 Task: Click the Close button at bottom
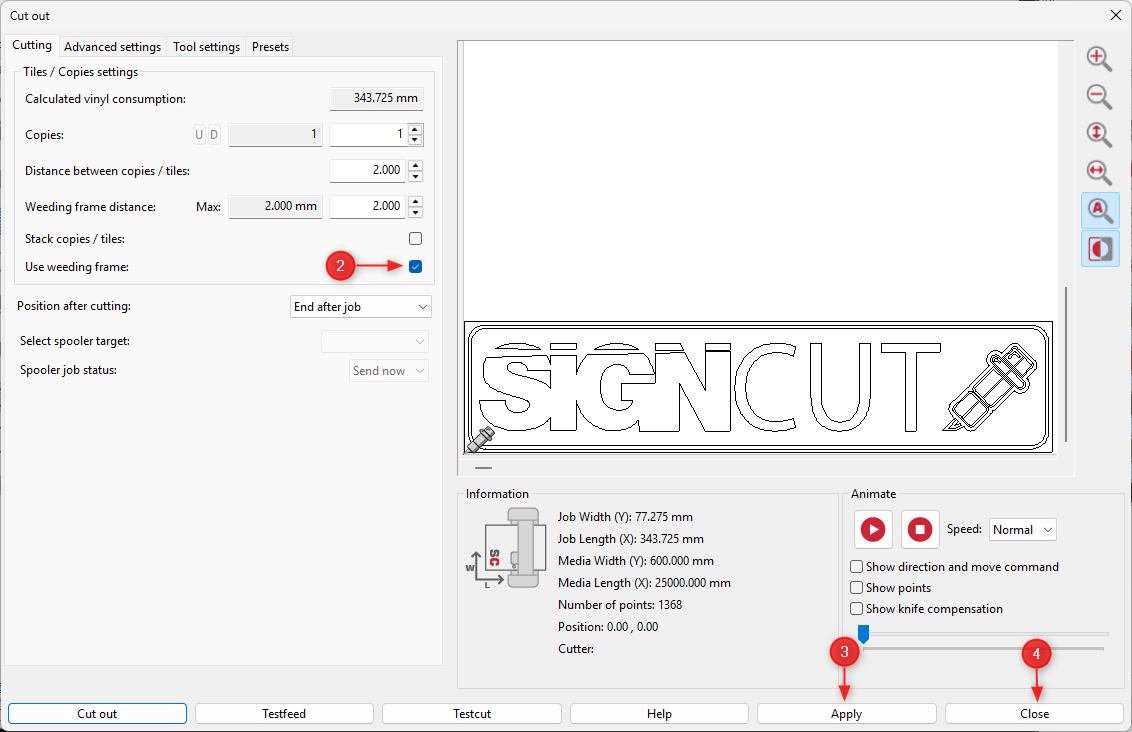pyautogui.click(x=1034, y=713)
